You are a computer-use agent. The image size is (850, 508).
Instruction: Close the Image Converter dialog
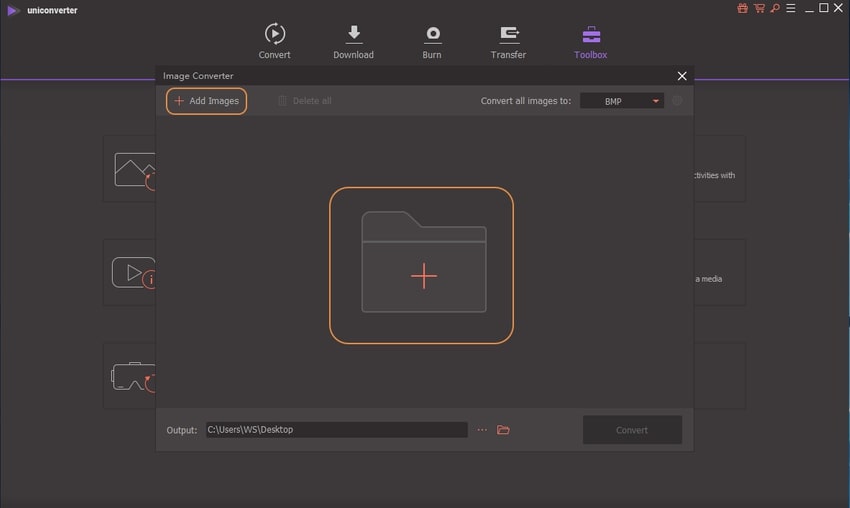pyautogui.click(x=682, y=76)
